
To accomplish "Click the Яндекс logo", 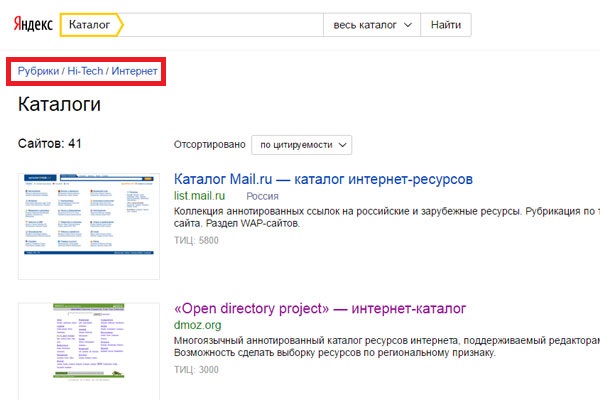I will pos(33,24).
